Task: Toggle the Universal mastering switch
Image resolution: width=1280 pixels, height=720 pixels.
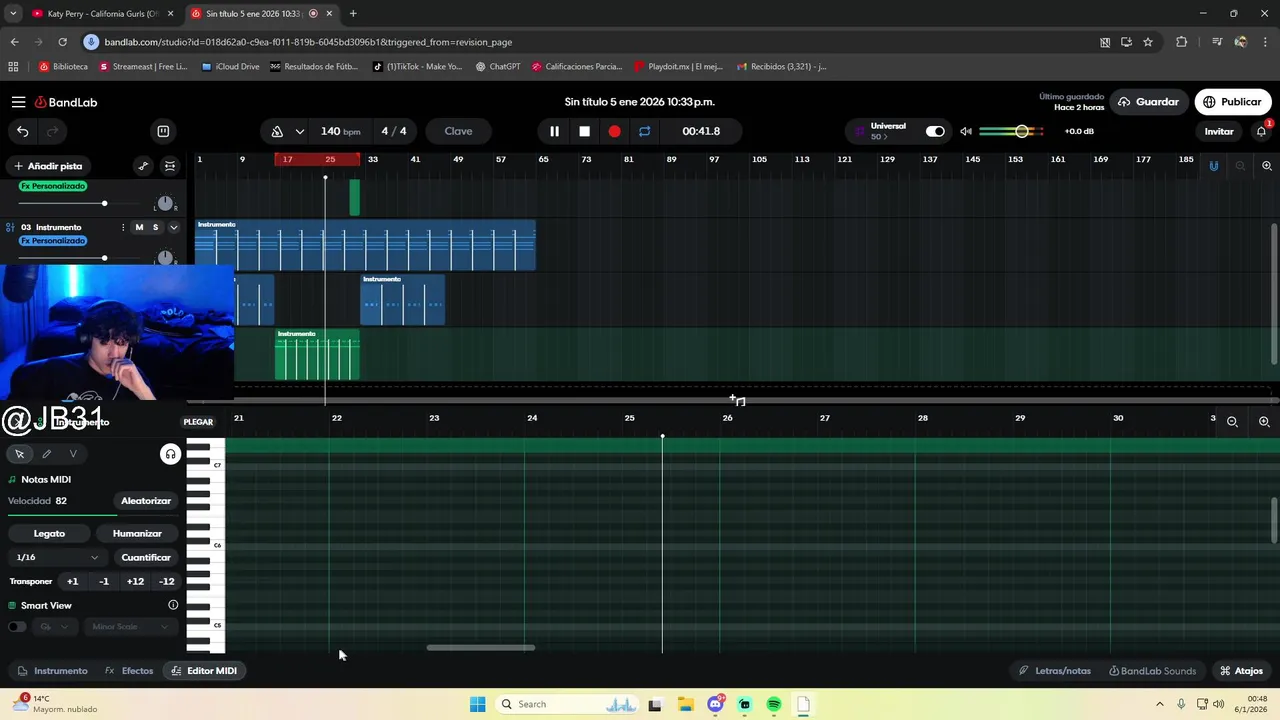Action: 935,131
